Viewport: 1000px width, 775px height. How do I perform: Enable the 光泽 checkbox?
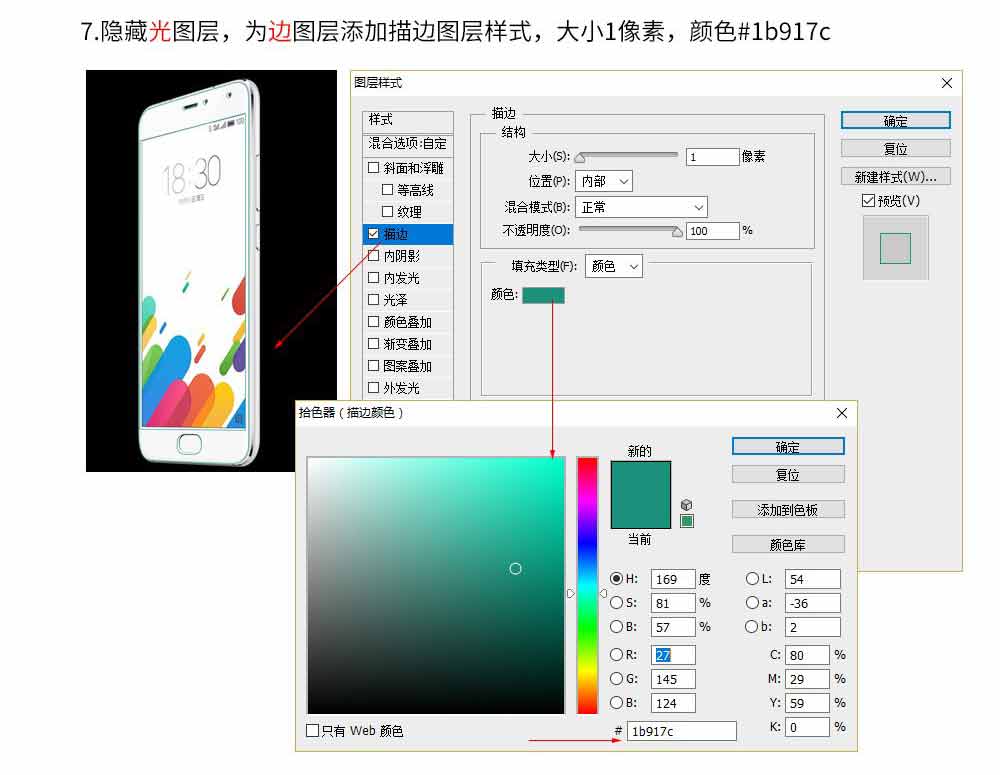374,299
